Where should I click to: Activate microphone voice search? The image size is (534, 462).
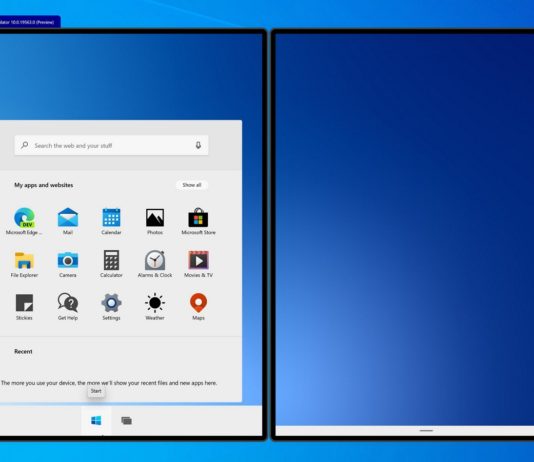click(198, 145)
